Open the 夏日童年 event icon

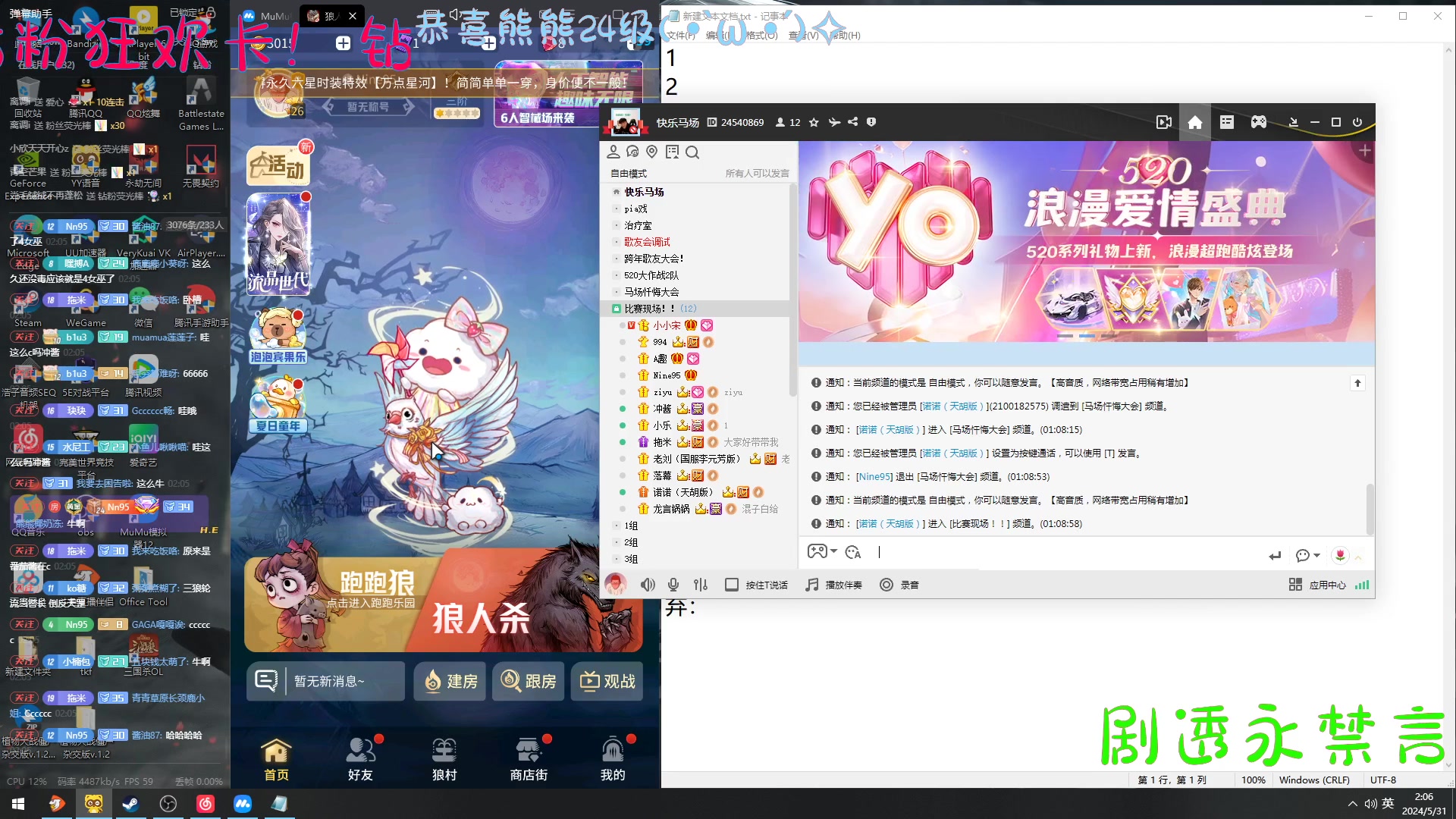pyautogui.click(x=278, y=405)
